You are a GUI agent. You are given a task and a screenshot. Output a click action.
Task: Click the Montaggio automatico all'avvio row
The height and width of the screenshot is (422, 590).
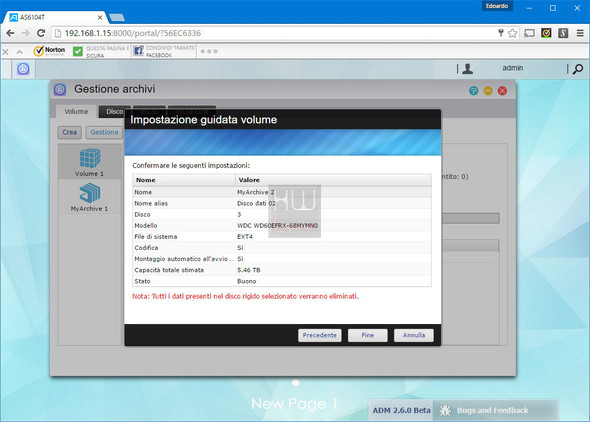[x=282, y=259]
